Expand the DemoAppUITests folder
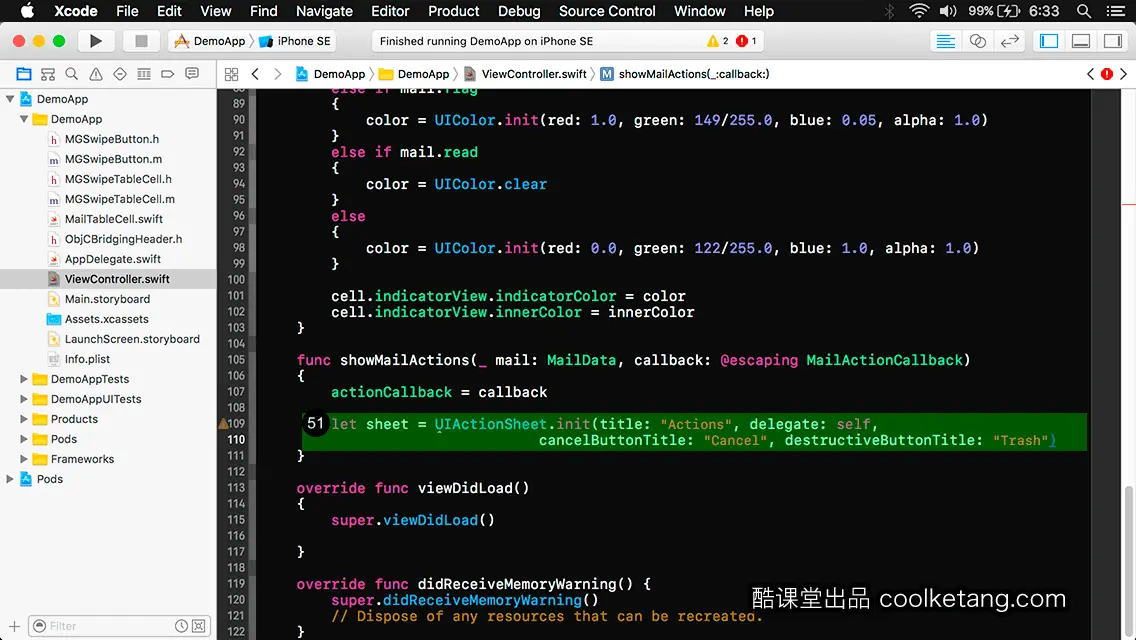The width and height of the screenshot is (1136, 640). pos(24,399)
